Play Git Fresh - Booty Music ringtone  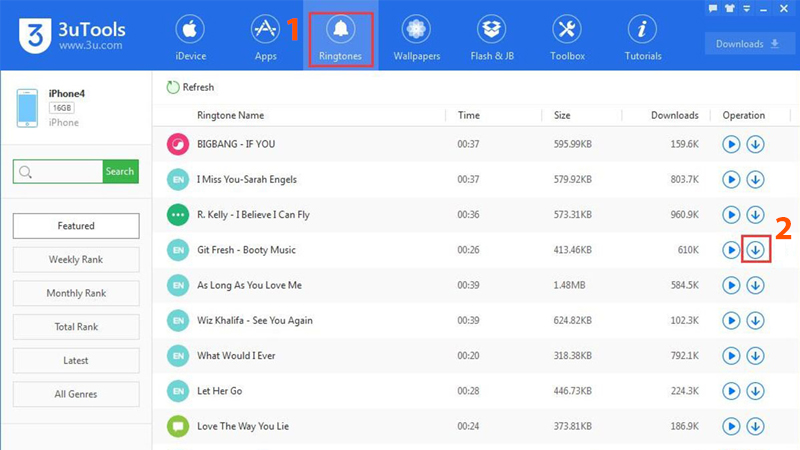(731, 250)
